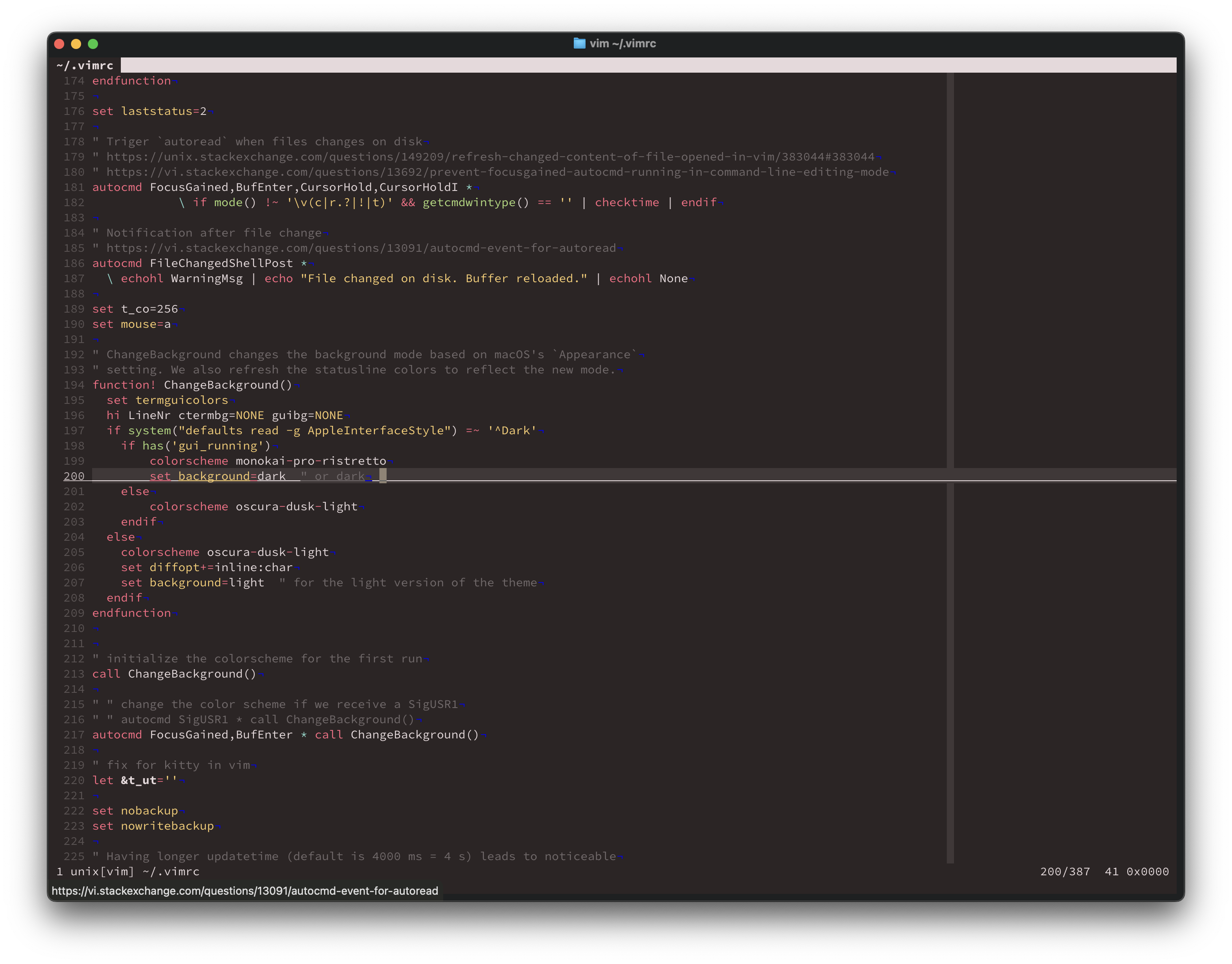Click "has('gui_running')" on line 198

[x=207, y=446]
